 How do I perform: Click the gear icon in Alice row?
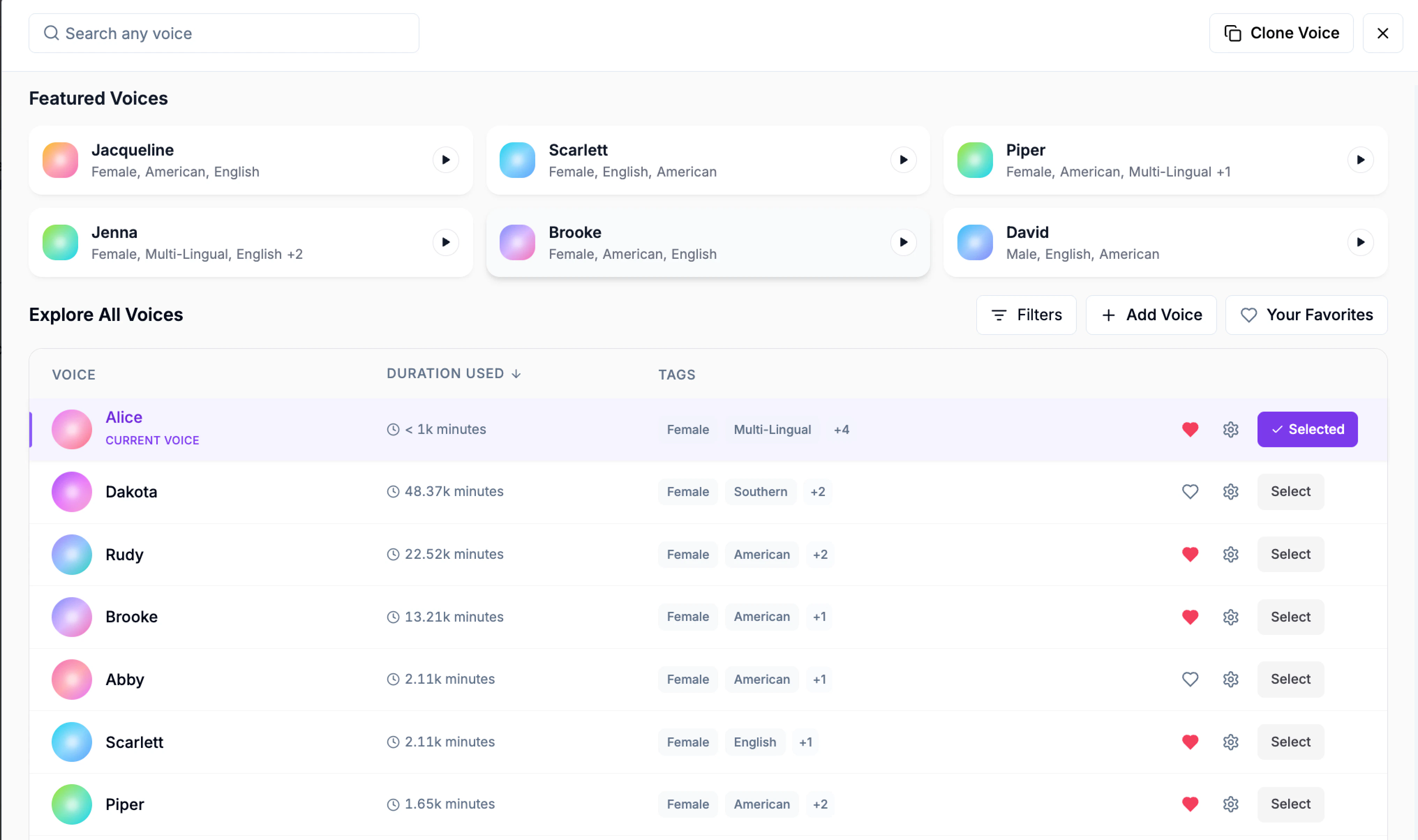(x=1230, y=430)
